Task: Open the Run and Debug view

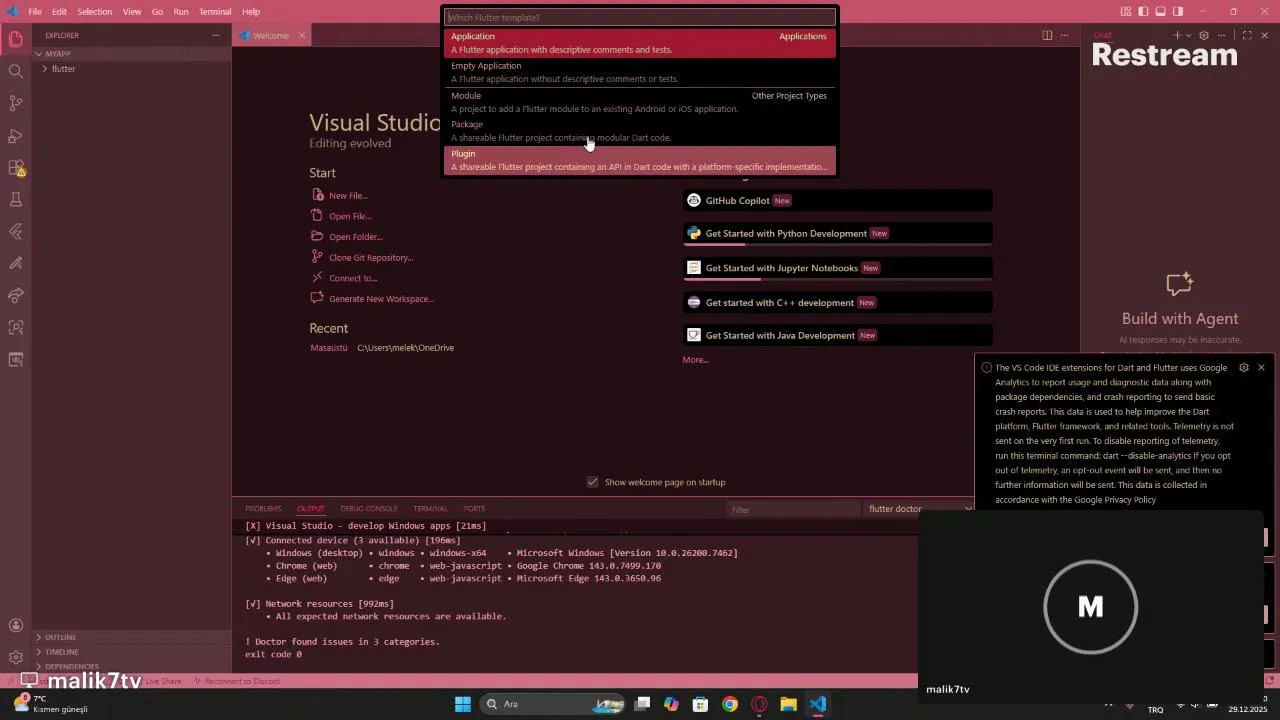Action: [16, 135]
